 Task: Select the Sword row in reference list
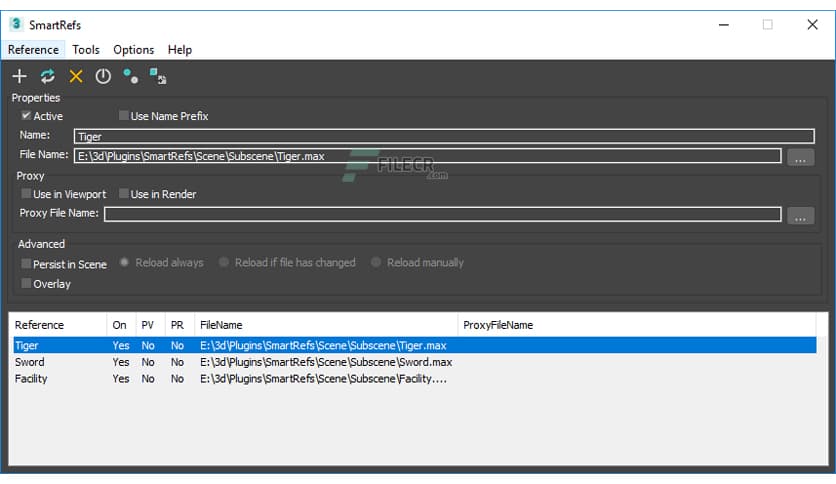click(30, 362)
